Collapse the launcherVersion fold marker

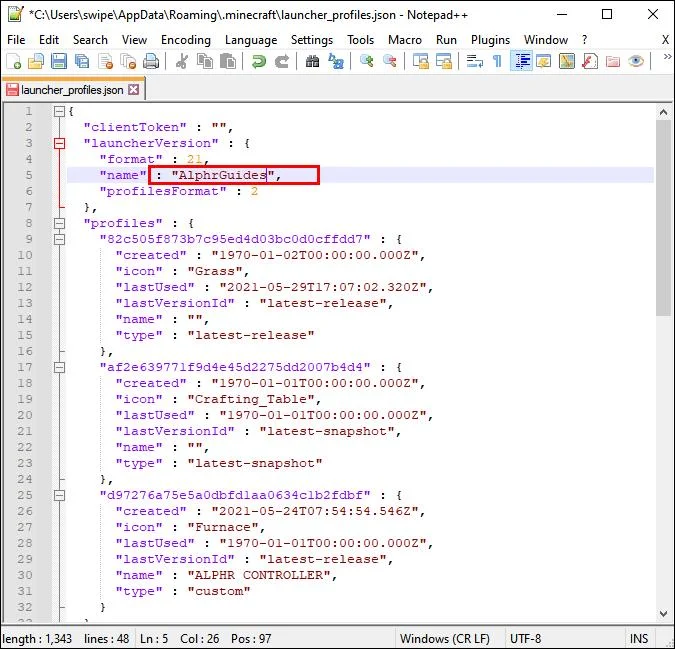pyautogui.click(x=59, y=143)
